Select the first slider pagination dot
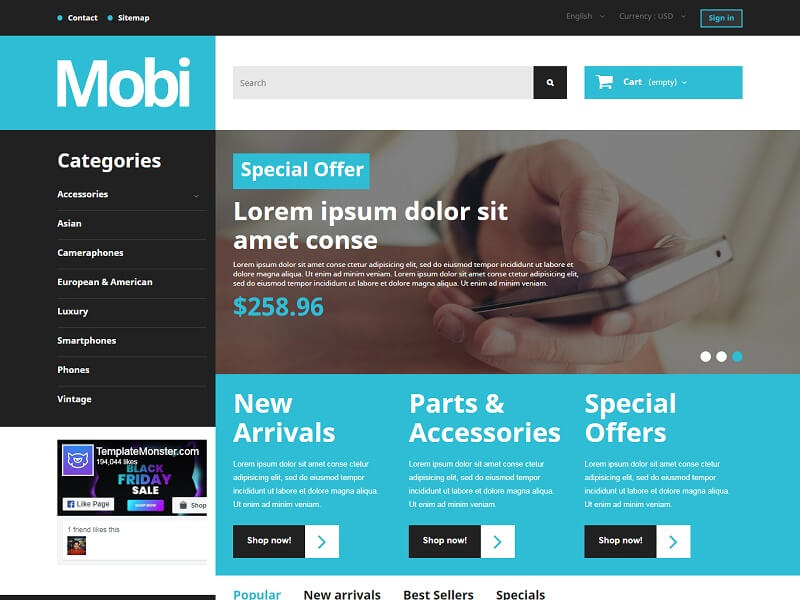800x600 pixels. click(706, 357)
